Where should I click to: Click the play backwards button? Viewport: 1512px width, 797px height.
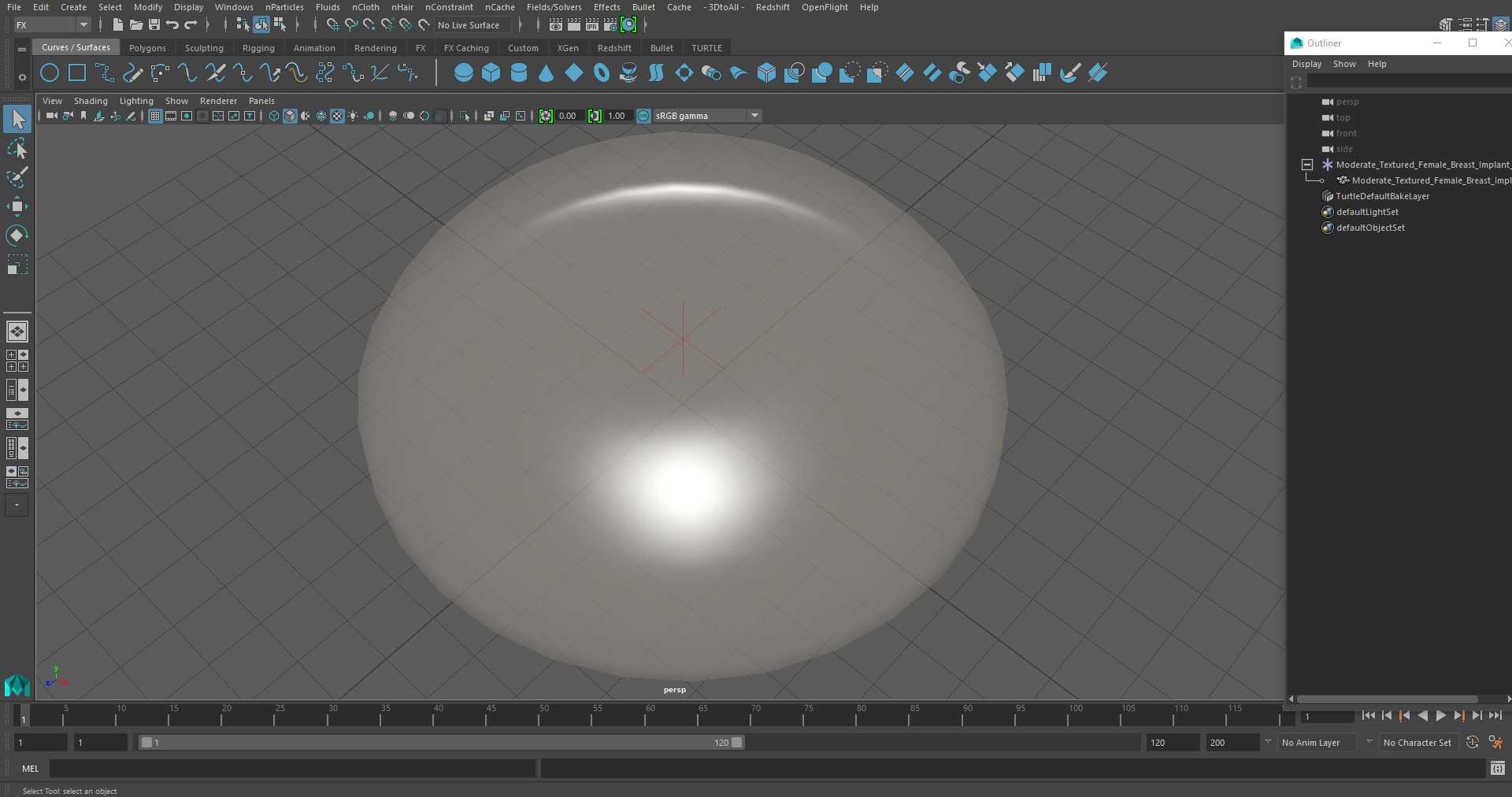[x=1422, y=716]
